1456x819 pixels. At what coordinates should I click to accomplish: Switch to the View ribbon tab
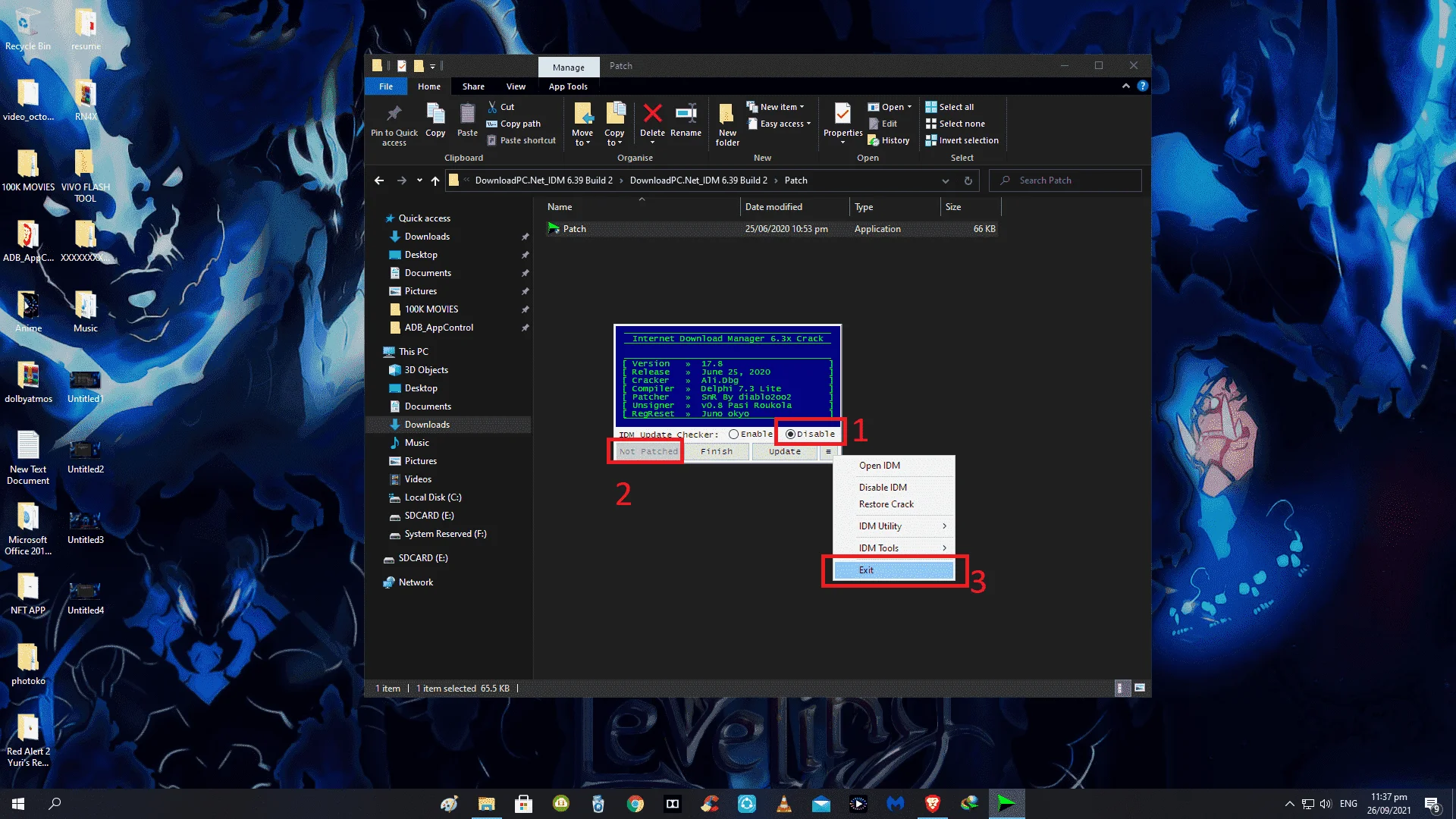[516, 86]
